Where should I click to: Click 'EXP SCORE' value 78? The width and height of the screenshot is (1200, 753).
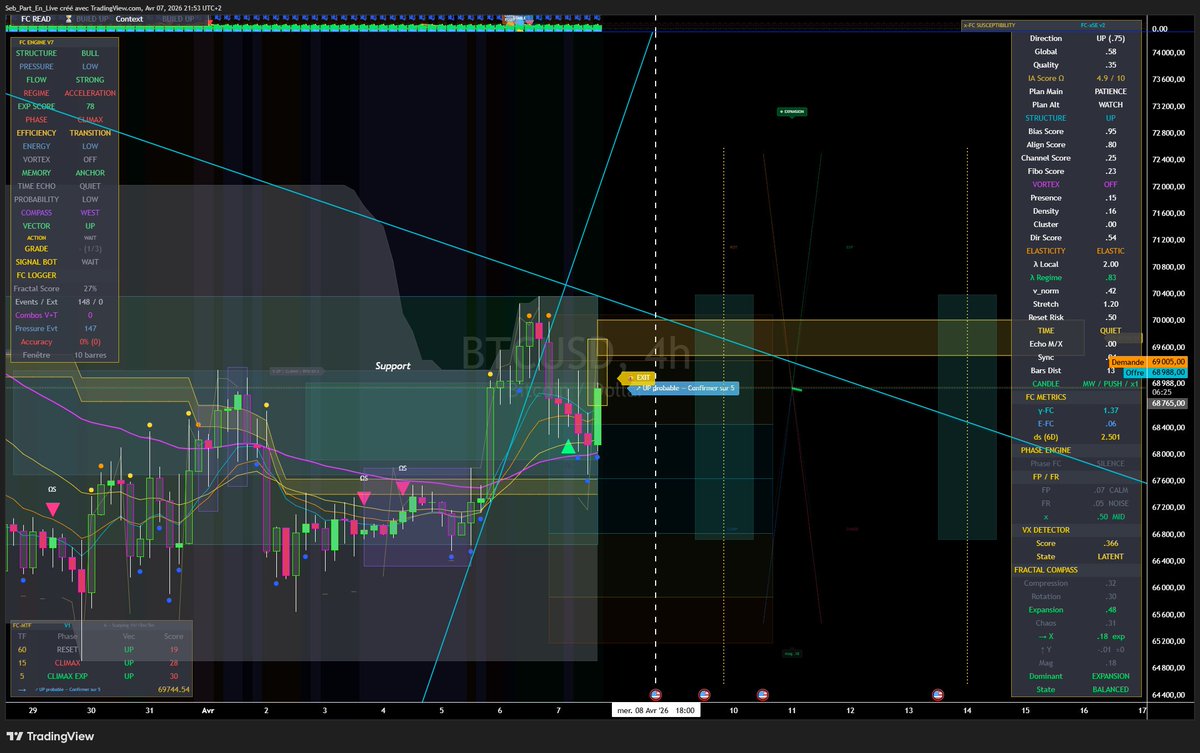90,106
